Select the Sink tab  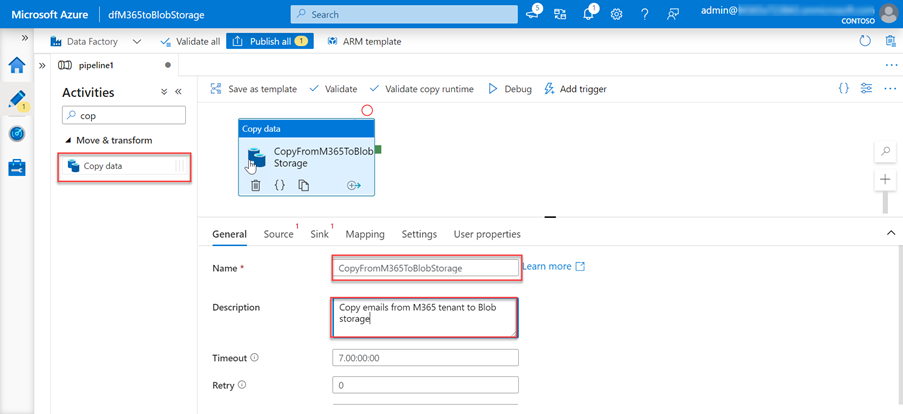[x=320, y=234]
